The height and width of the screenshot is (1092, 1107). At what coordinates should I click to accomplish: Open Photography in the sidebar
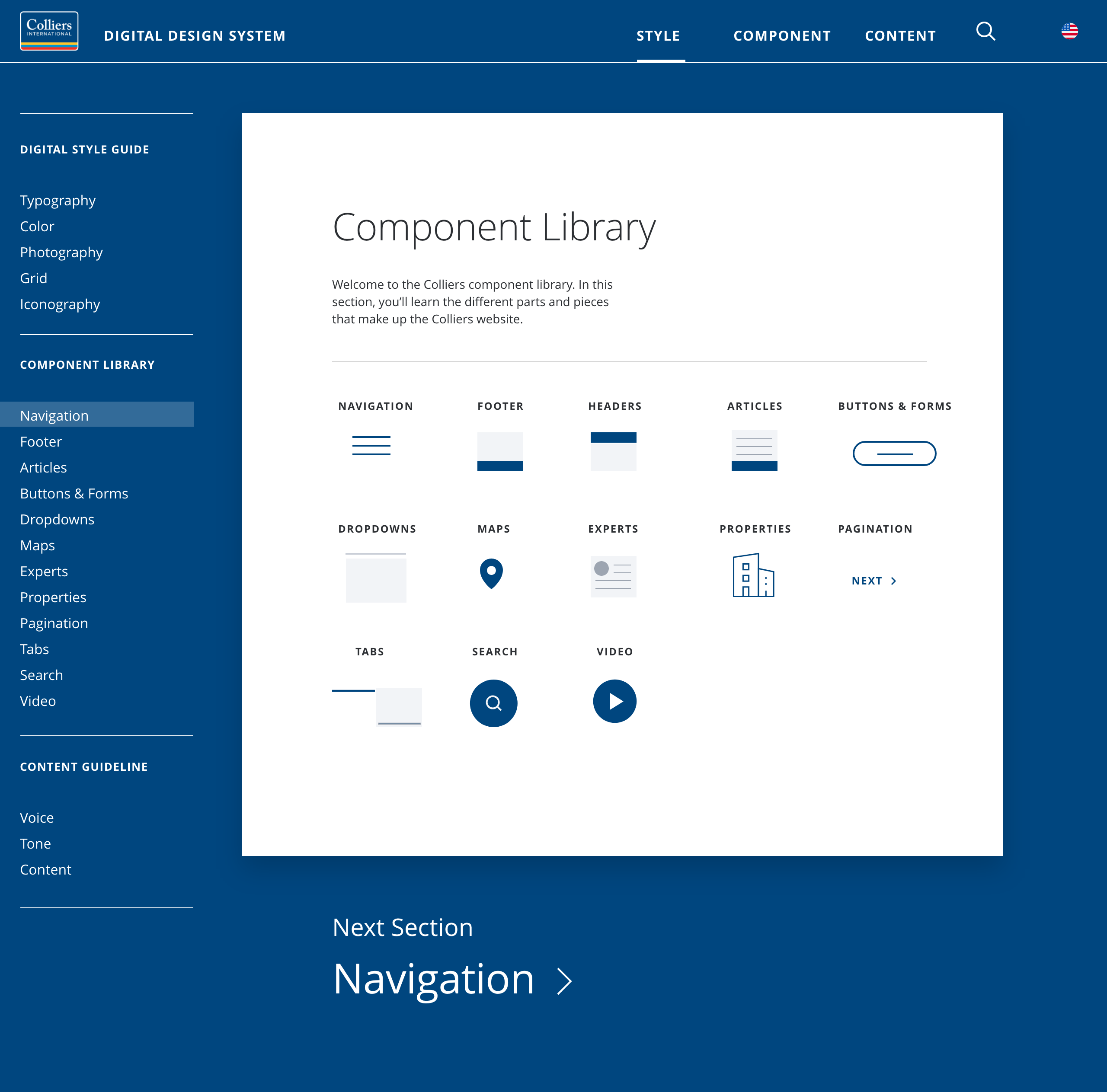coord(61,252)
